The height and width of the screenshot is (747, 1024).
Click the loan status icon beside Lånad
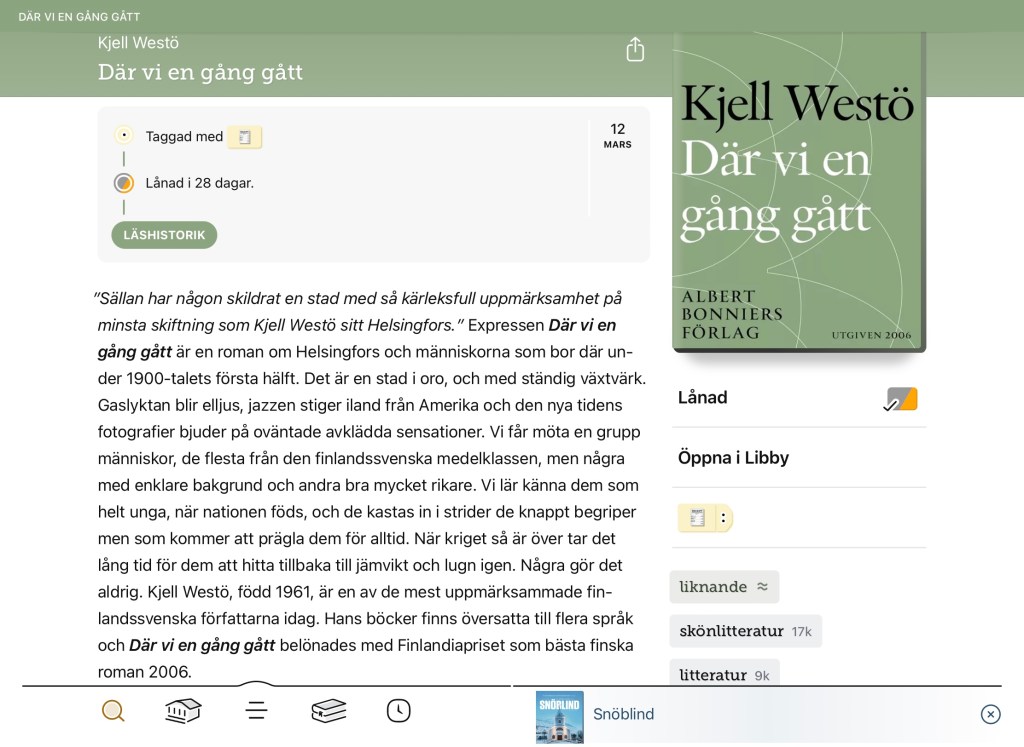coord(901,399)
